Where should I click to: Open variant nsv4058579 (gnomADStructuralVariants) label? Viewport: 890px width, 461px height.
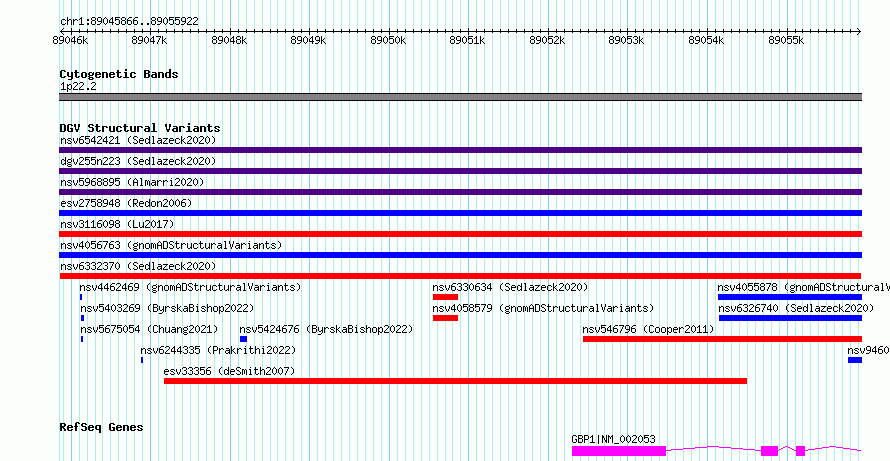543,308
